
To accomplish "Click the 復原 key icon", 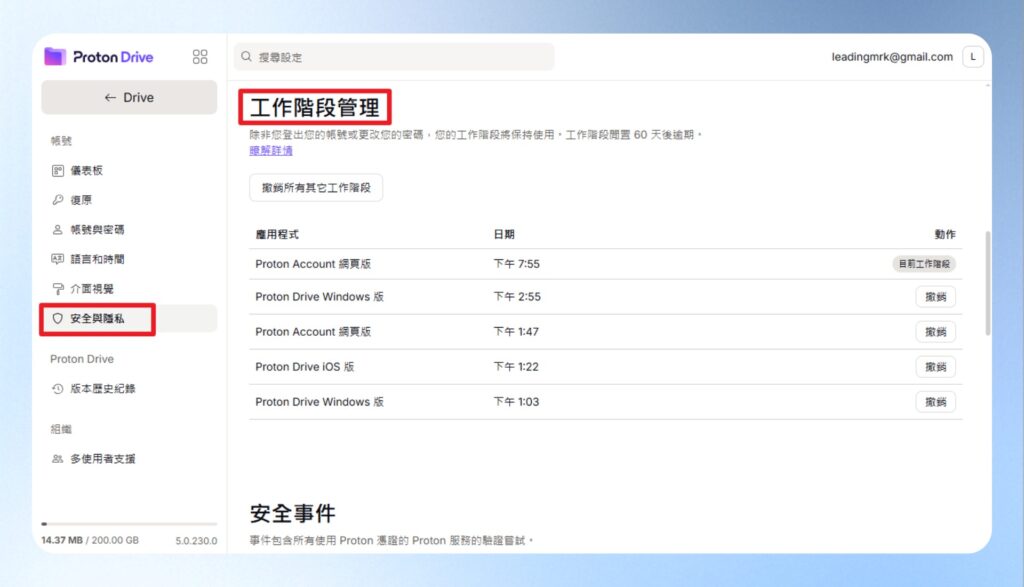I will [57, 200].
